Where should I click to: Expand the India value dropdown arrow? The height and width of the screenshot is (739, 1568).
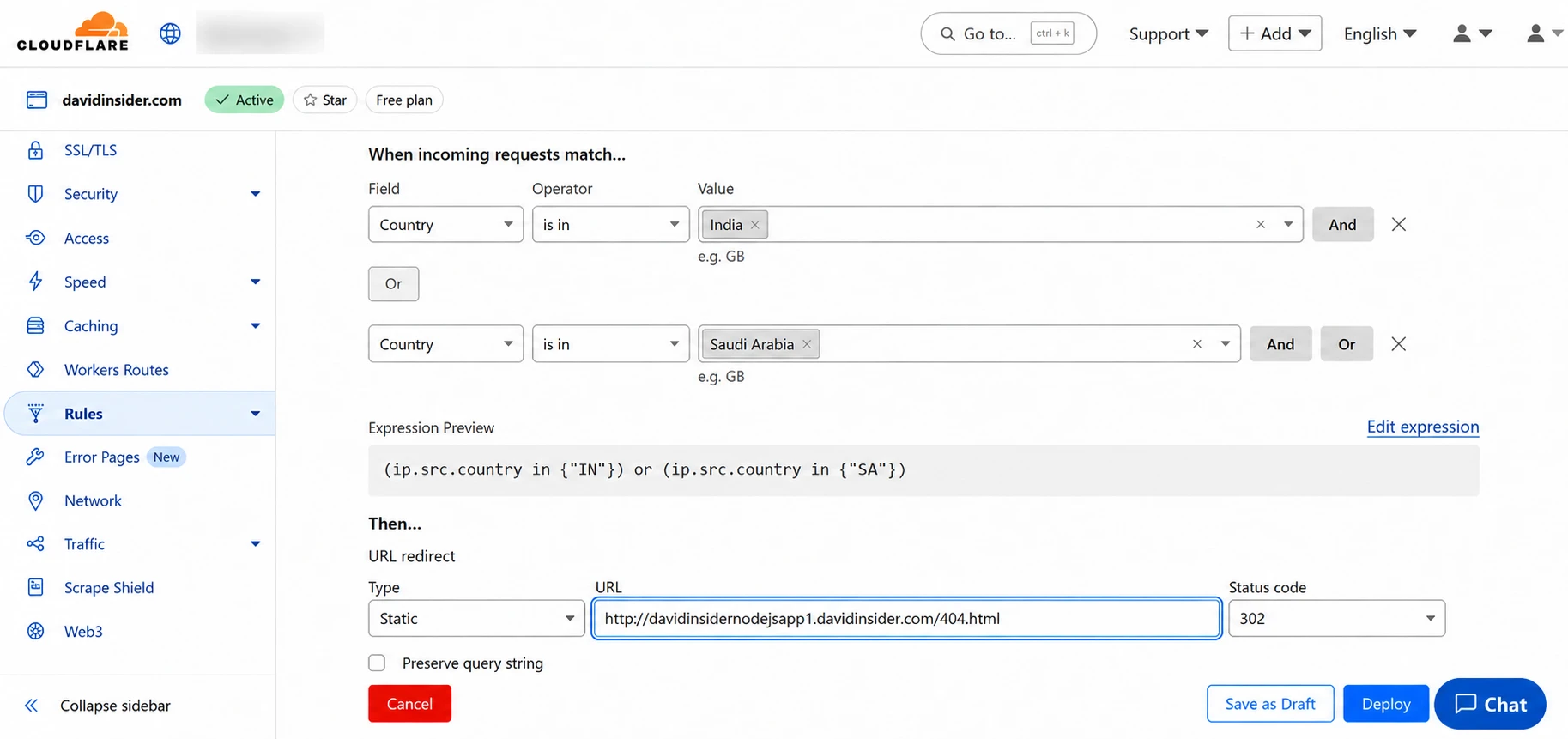pos(1288,225)
